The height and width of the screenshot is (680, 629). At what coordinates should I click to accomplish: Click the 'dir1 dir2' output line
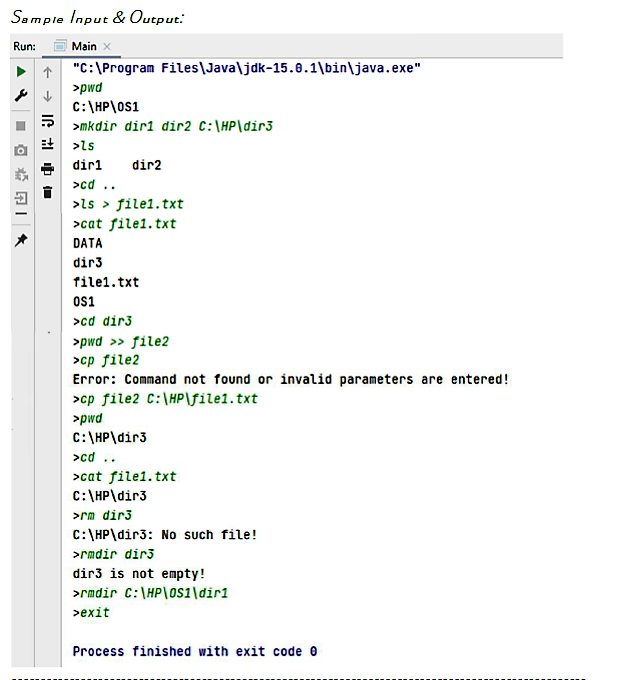click(117, 165)
